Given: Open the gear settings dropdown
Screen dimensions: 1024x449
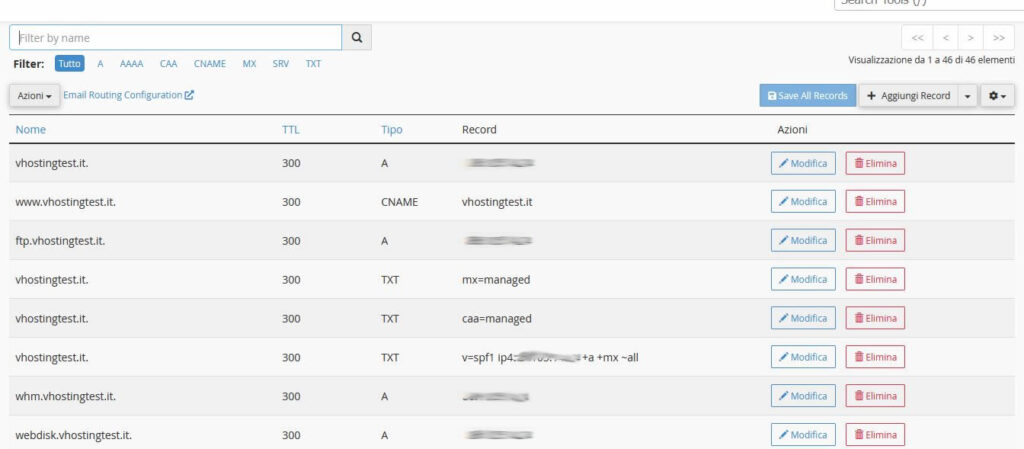Looking at the screenshot, I should 997,96.
